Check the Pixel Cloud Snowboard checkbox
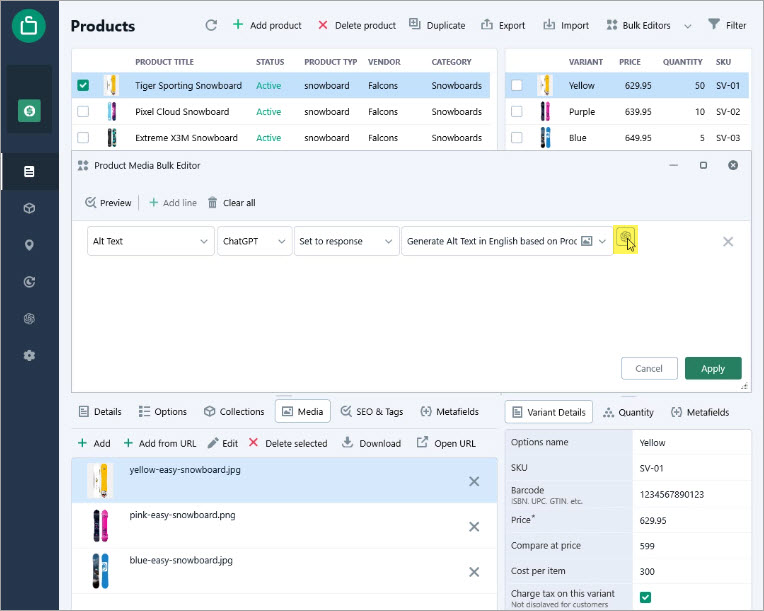Image resolution: width=764 pixels, height=611 pixels. coord(83,112)
